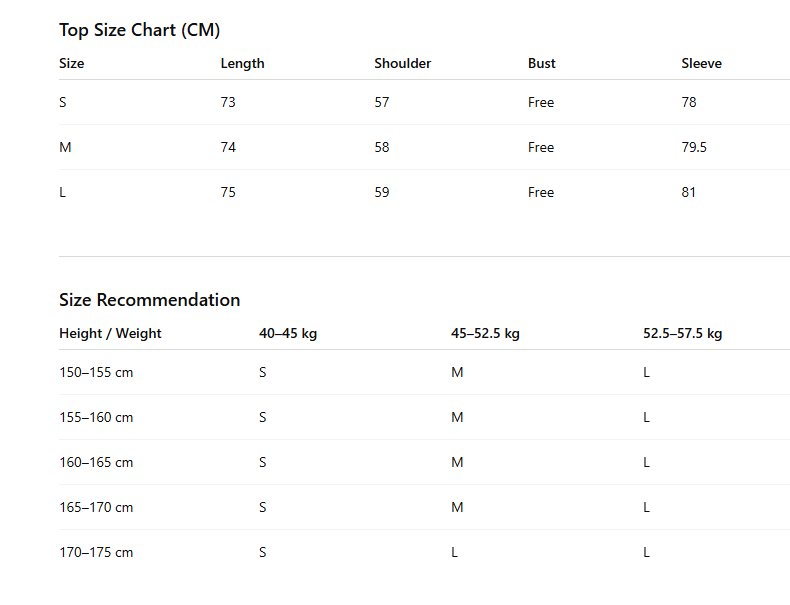Select the Free bust value for size L
The height and width of the screenshot is (605, 790).
click(541, 192)
